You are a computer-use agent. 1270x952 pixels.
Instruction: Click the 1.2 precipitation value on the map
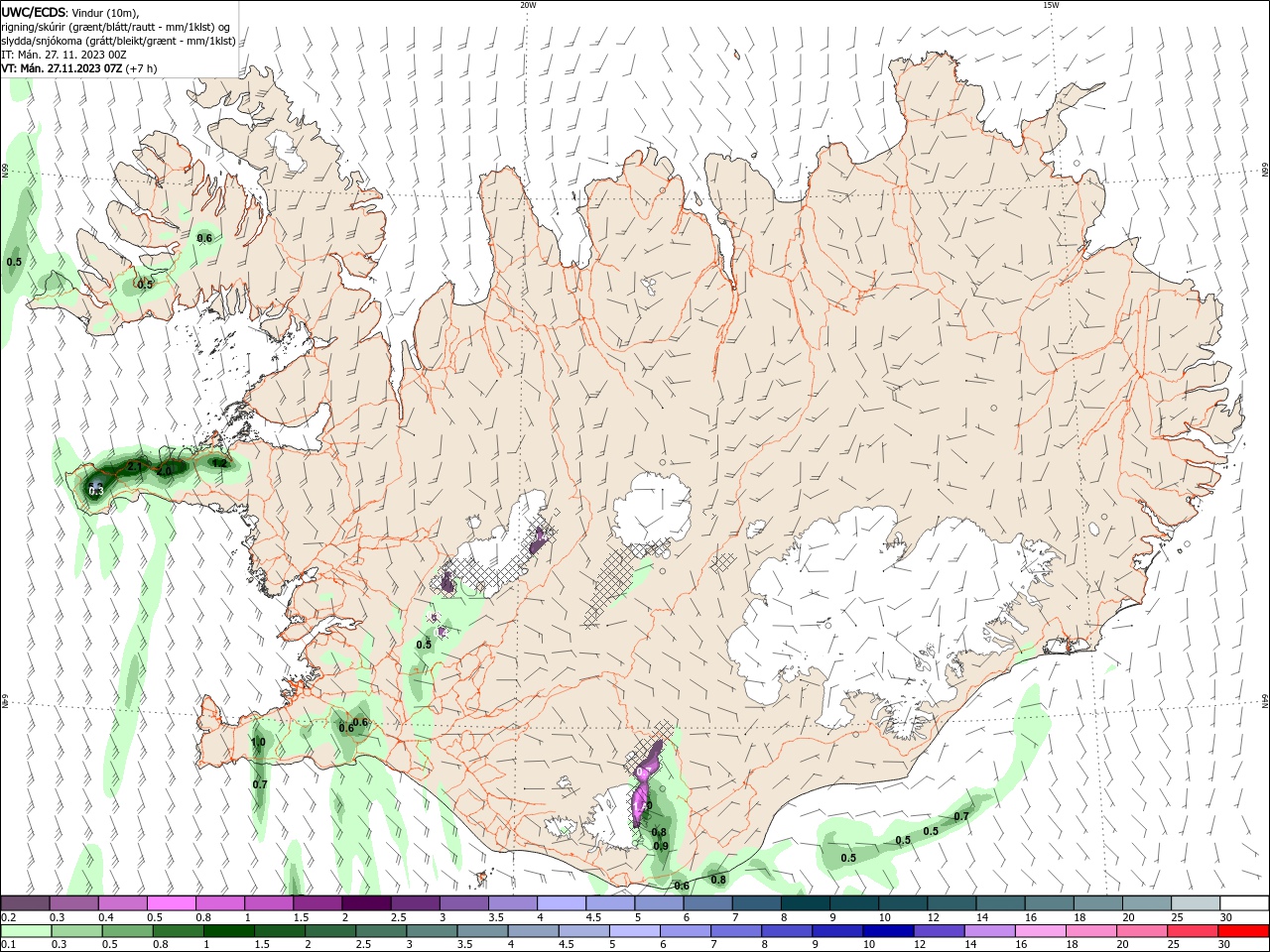(x=219, y=463)
